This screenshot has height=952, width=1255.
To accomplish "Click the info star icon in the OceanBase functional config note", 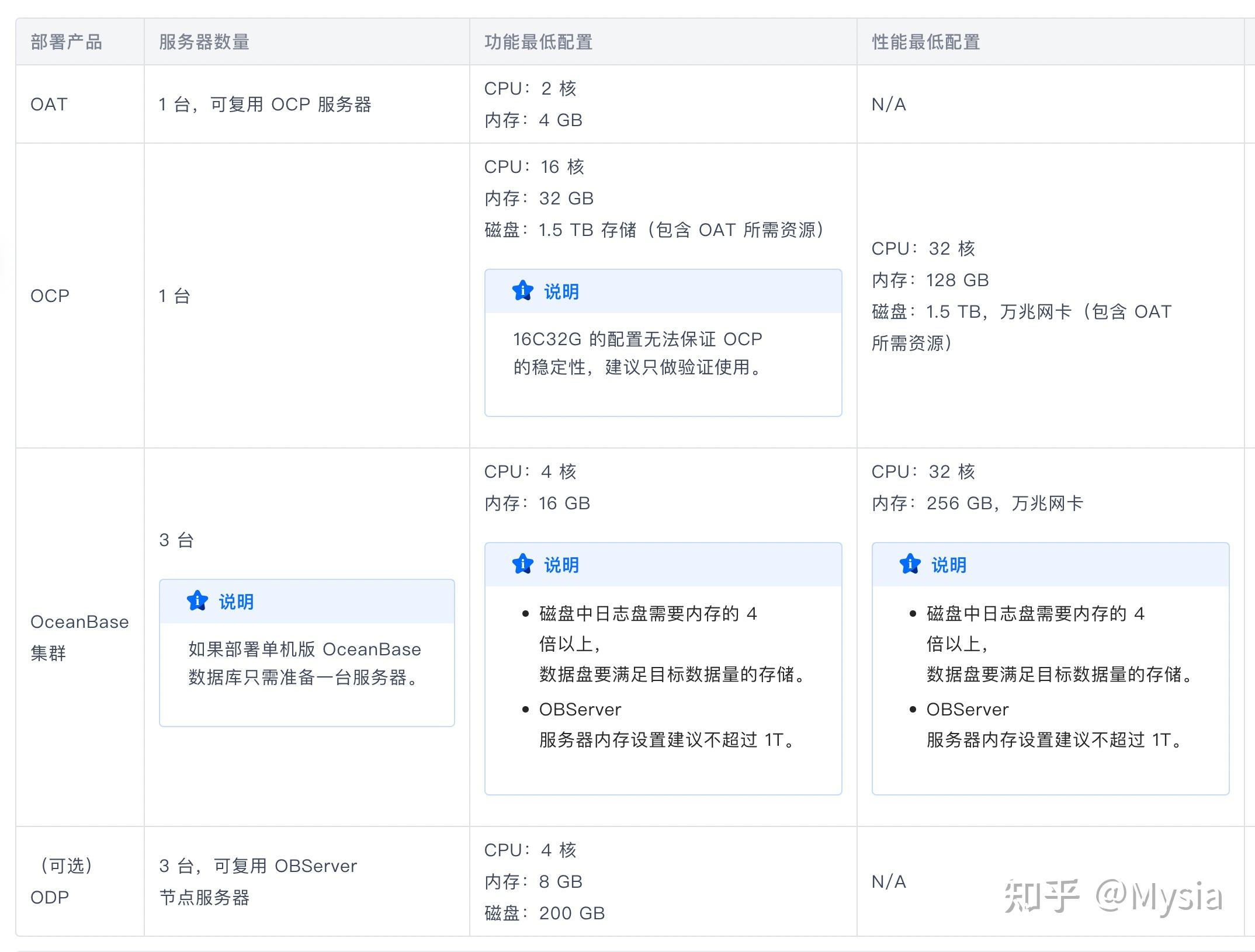I will click(x=522, y=564).
